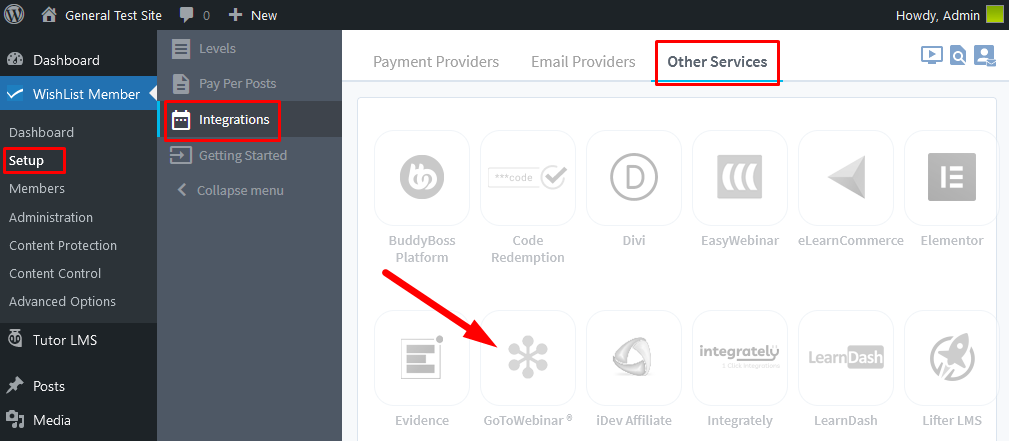Click the Getting Started arrow icon

(181, 155)
